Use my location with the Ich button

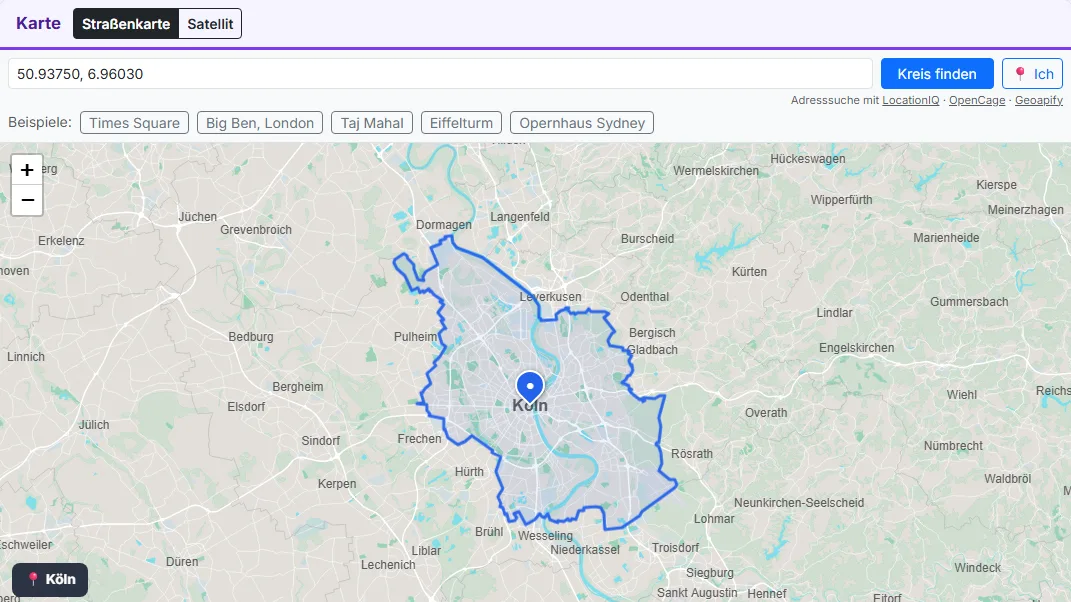tap(1033, 74)
